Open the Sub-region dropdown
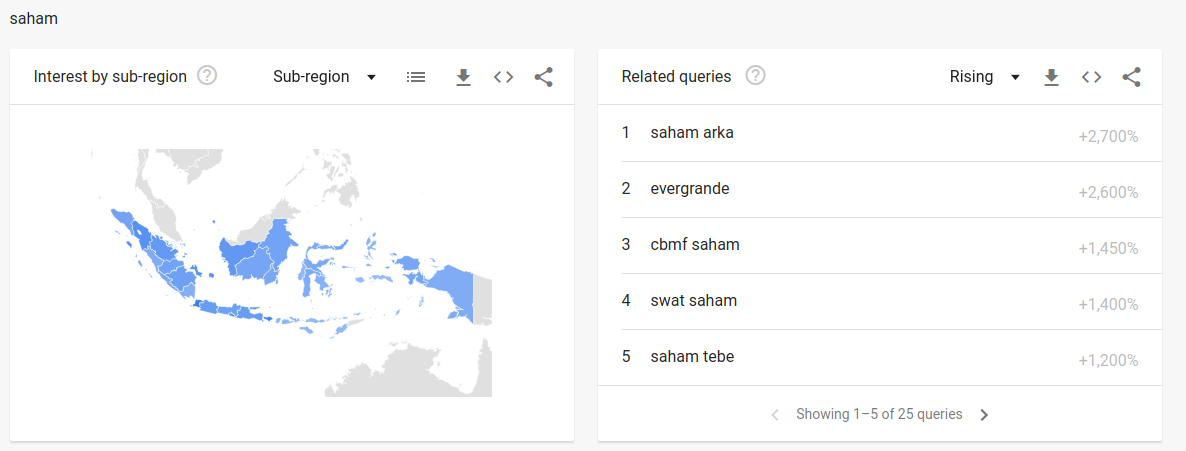The width and height of the screenshot is (1186, 451). (324, 77)
